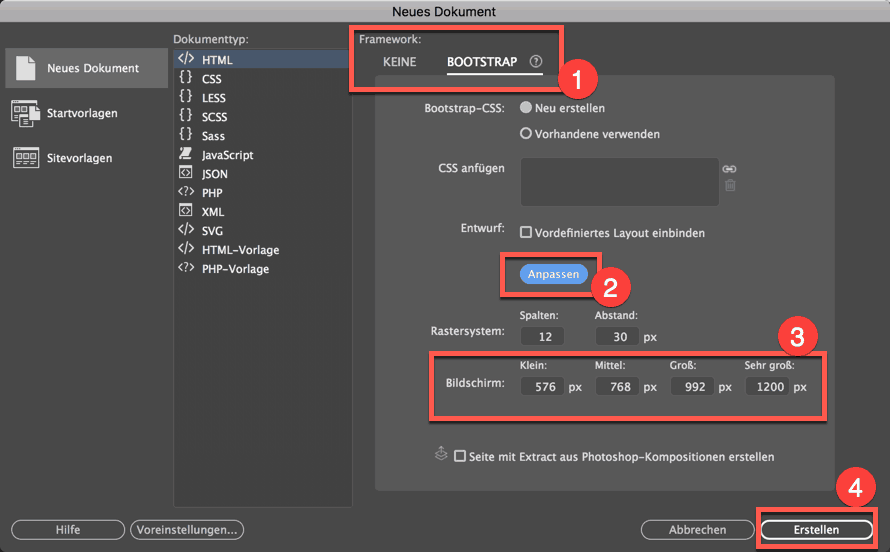Click the Erstellen button
Screen dimensions: 890x552
tap(816, 529)
